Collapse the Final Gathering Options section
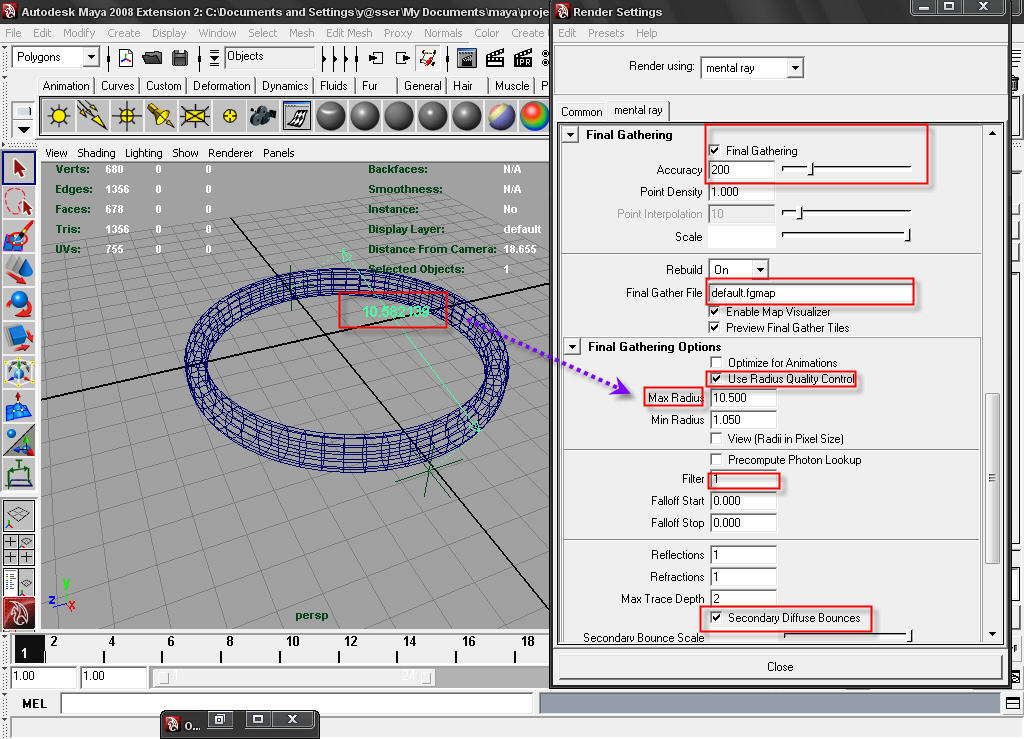Viewport: 1024px width, 739px height. [x=572, y=347]
